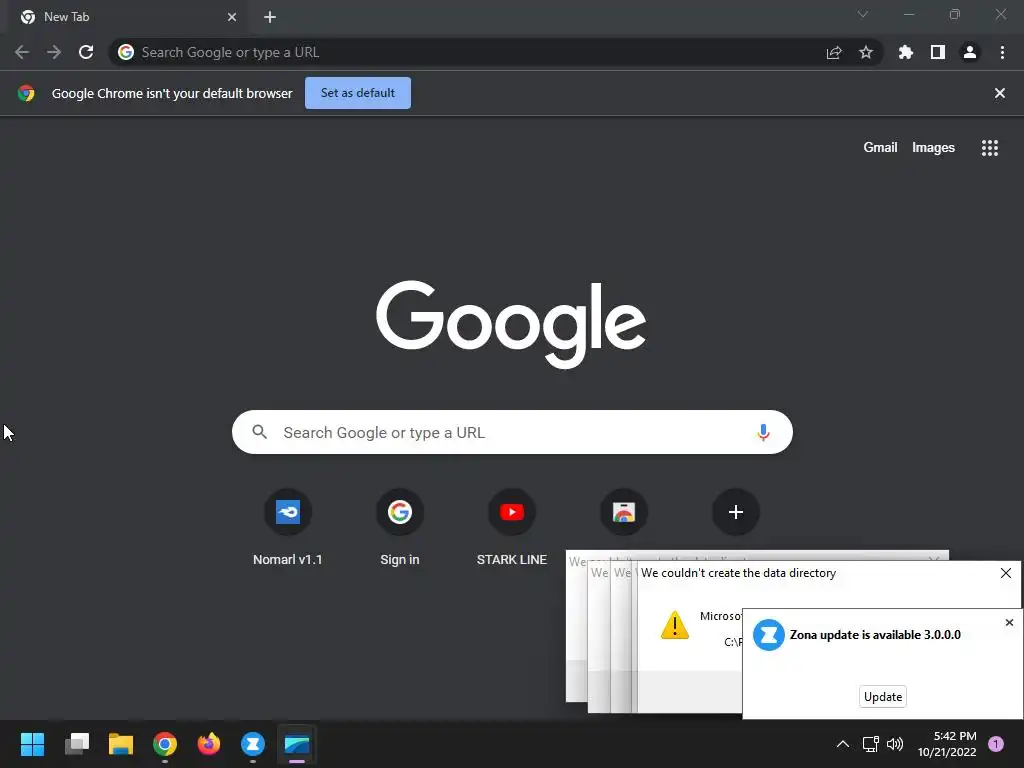Go forward using the browser forward arrow

click(54, 52)
